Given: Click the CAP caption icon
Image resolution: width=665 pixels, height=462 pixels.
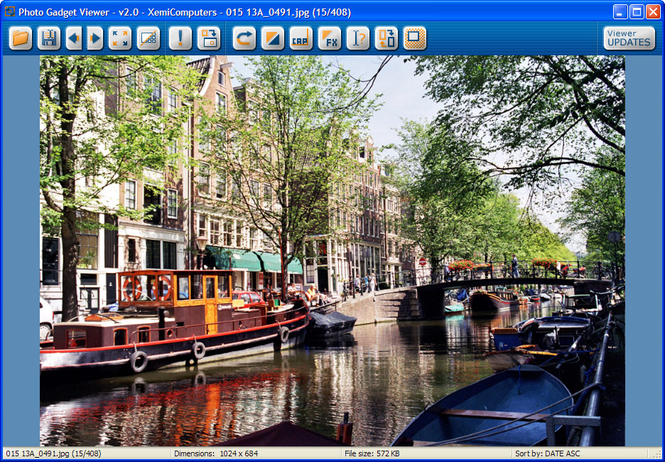Looking at the screenshot, I should (x=300, y=38).
